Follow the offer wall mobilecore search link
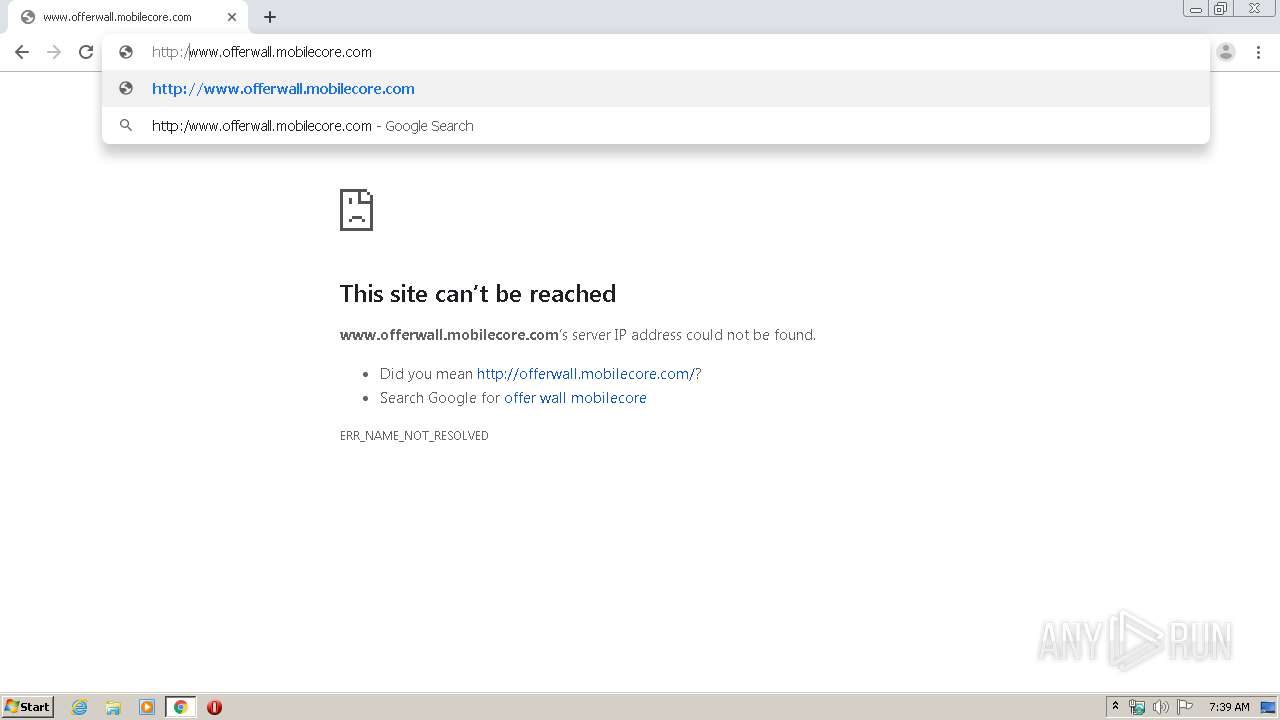Screen dimensions: 1280x720 (575, 398)
